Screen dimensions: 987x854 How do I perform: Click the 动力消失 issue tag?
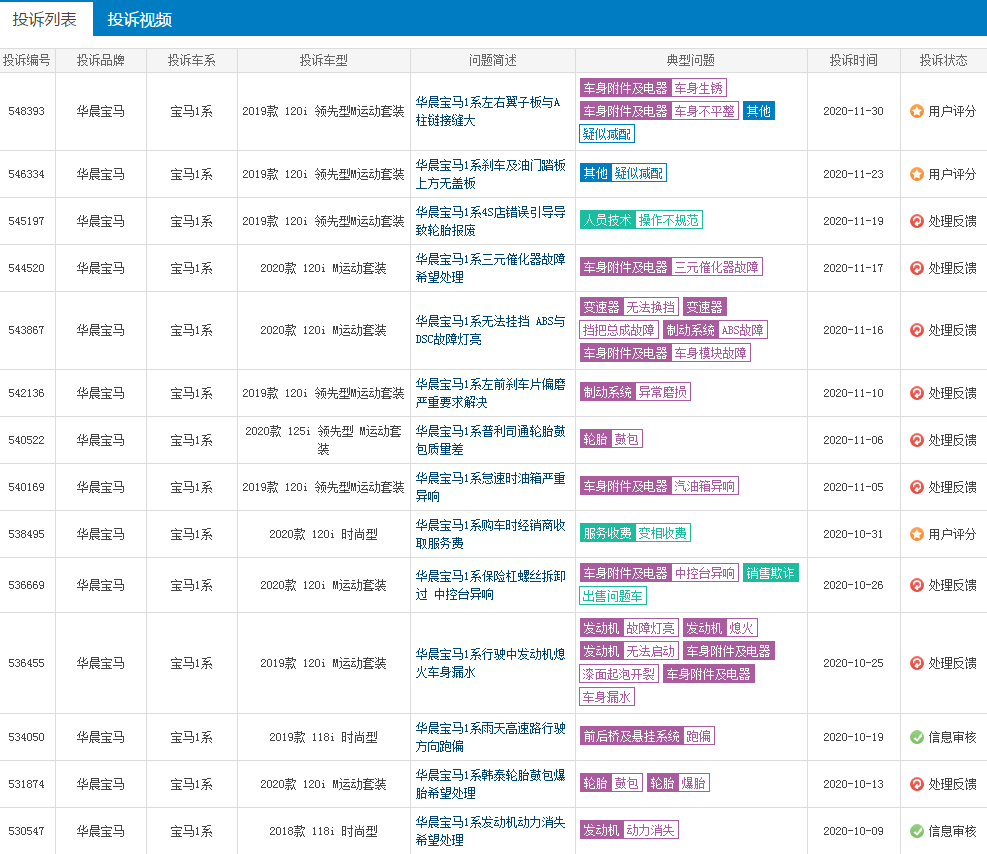(x=651, y=831)
